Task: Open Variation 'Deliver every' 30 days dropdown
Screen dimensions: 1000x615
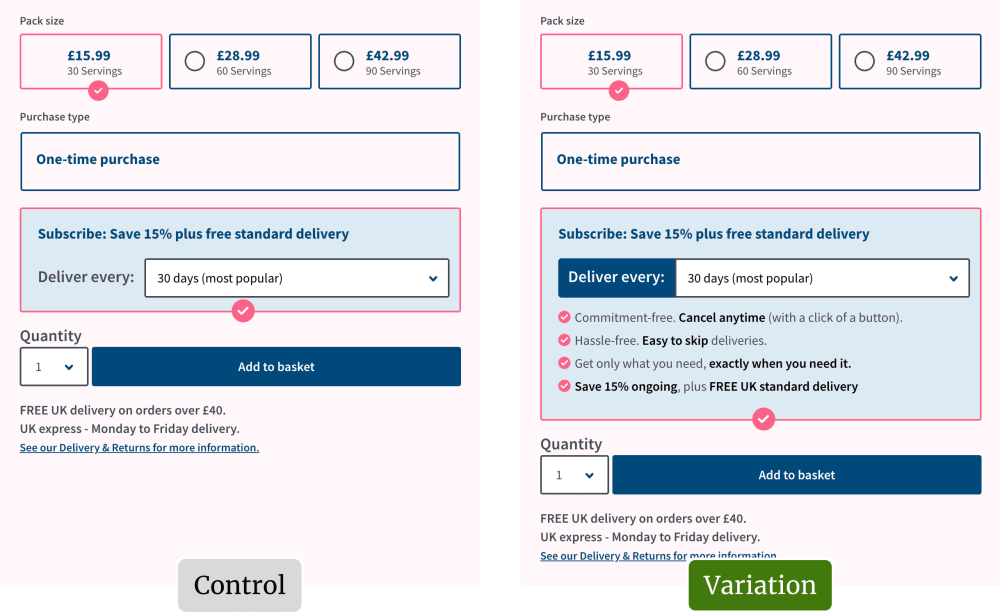Action: coord(822,278)
